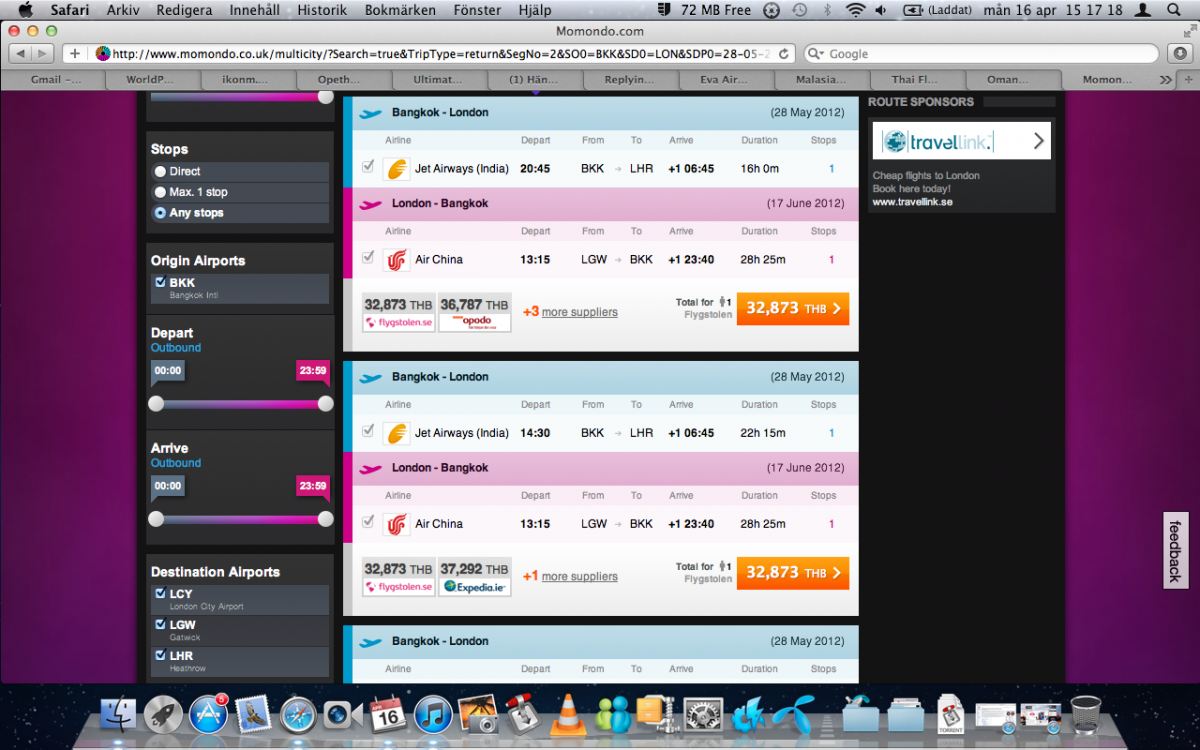1200x750 pixels.
Task: Select the Any stops option
Action: pyautogui.click(x=160, y=213)
